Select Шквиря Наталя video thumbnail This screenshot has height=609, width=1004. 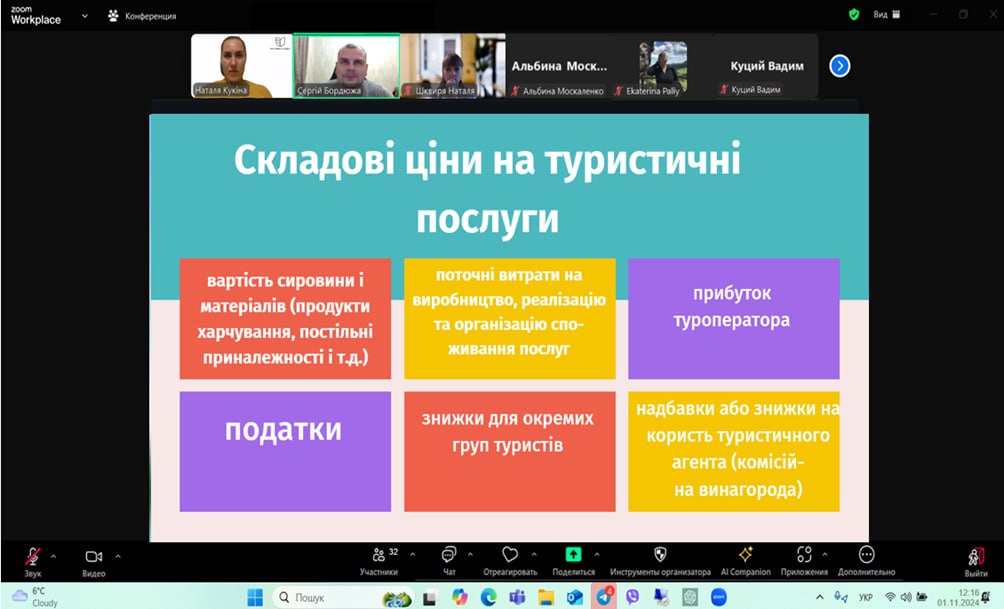pos(453,65)
